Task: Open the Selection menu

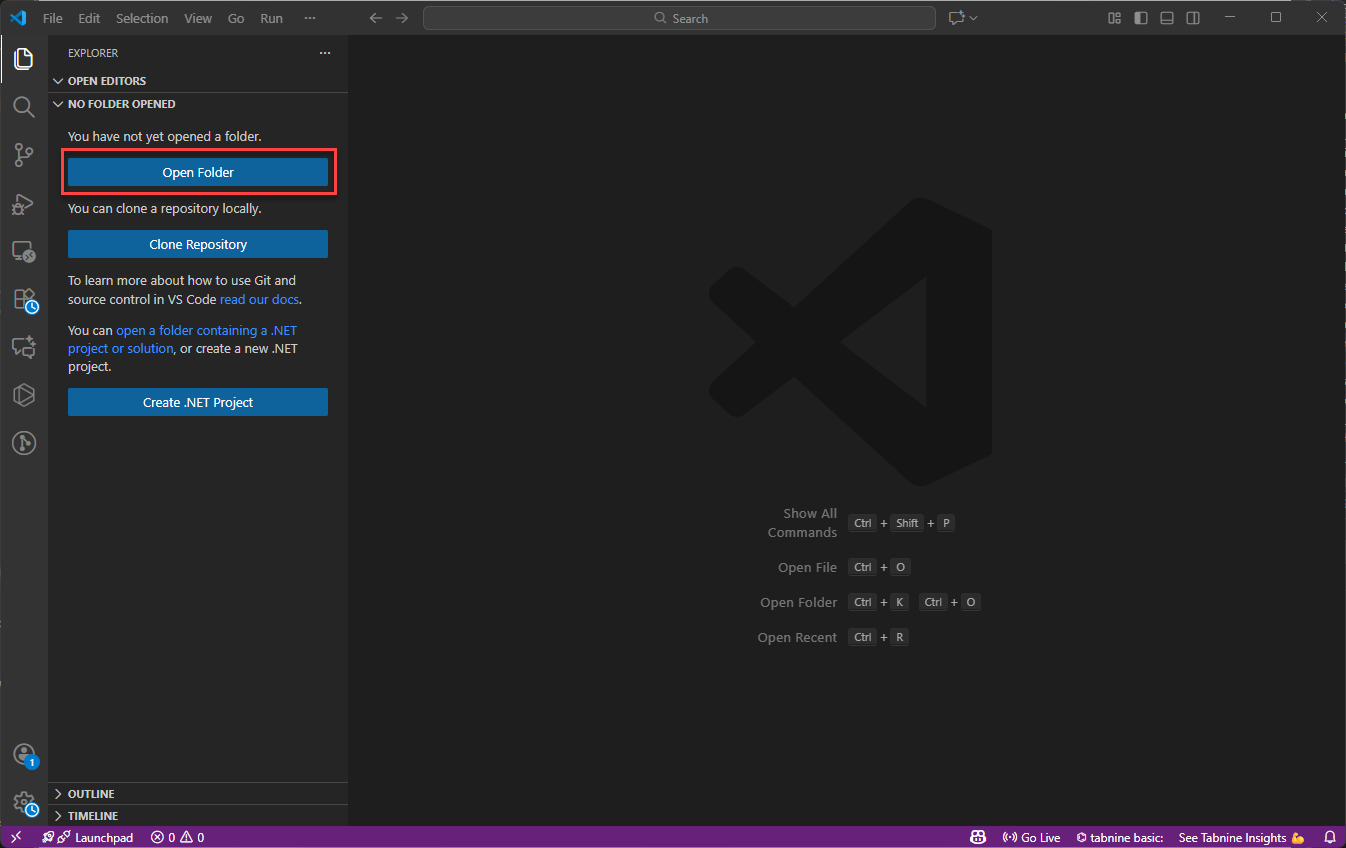Action: (142, 18)
